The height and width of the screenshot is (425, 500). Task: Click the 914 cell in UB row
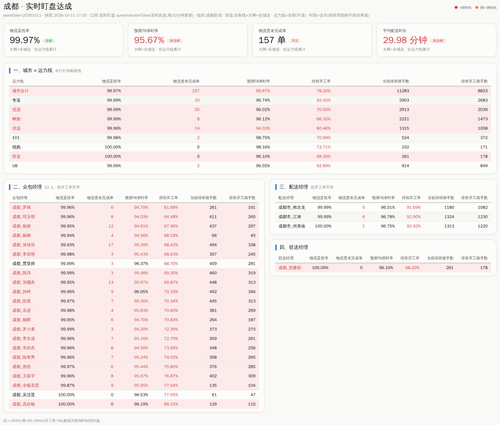tap(405, 166)
